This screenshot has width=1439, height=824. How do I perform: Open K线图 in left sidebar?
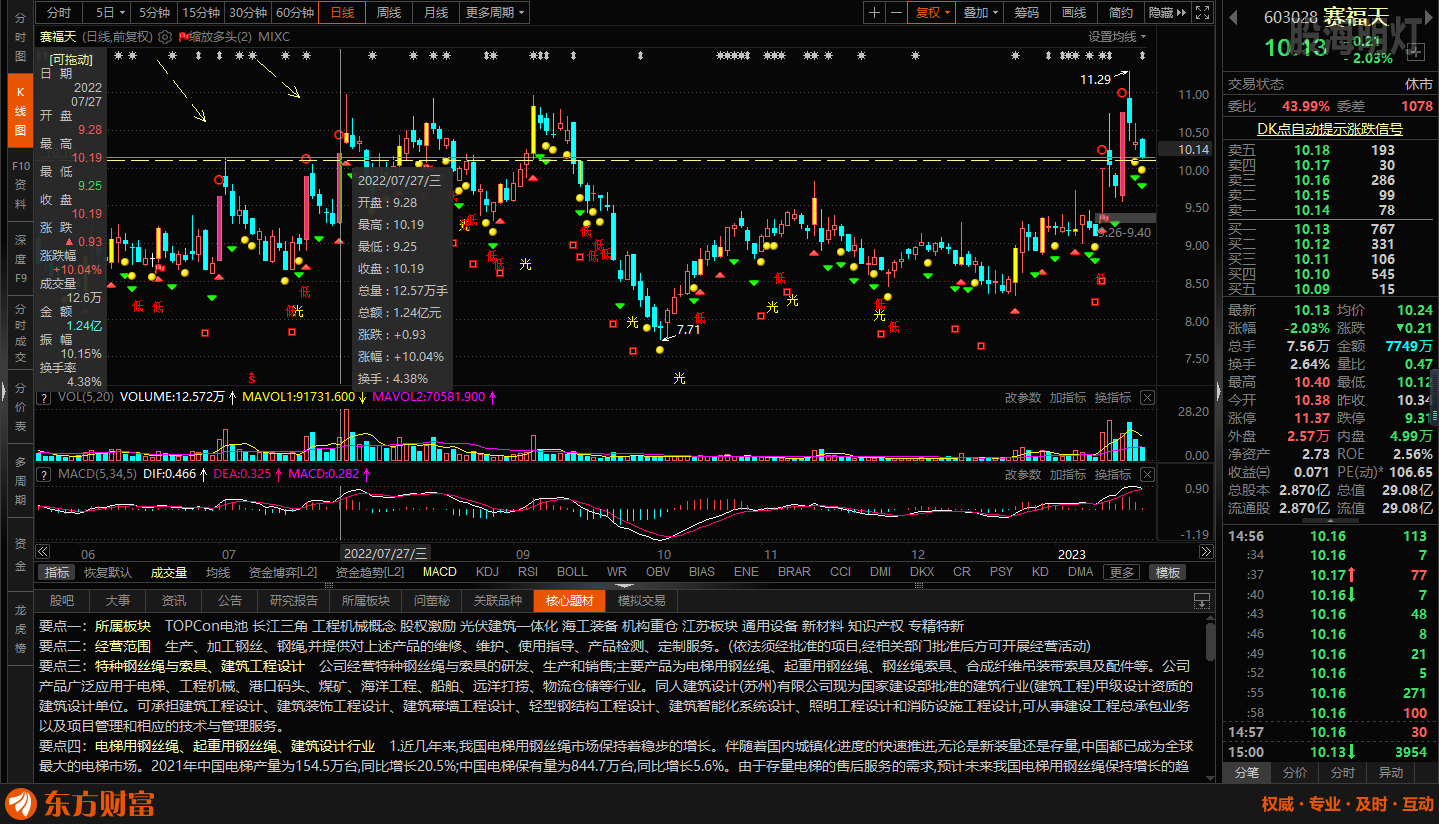point(20,110)
